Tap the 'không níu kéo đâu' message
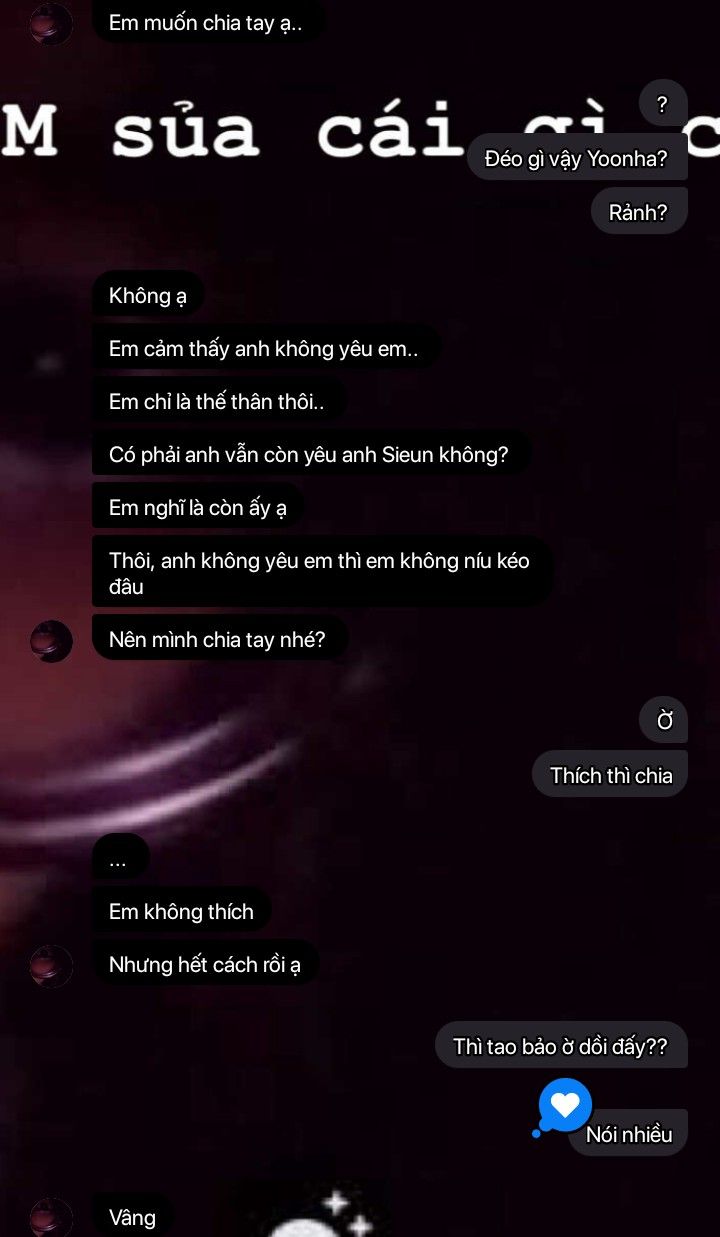The height and width of the screenshot is (1237, 720). pos(320,573)
